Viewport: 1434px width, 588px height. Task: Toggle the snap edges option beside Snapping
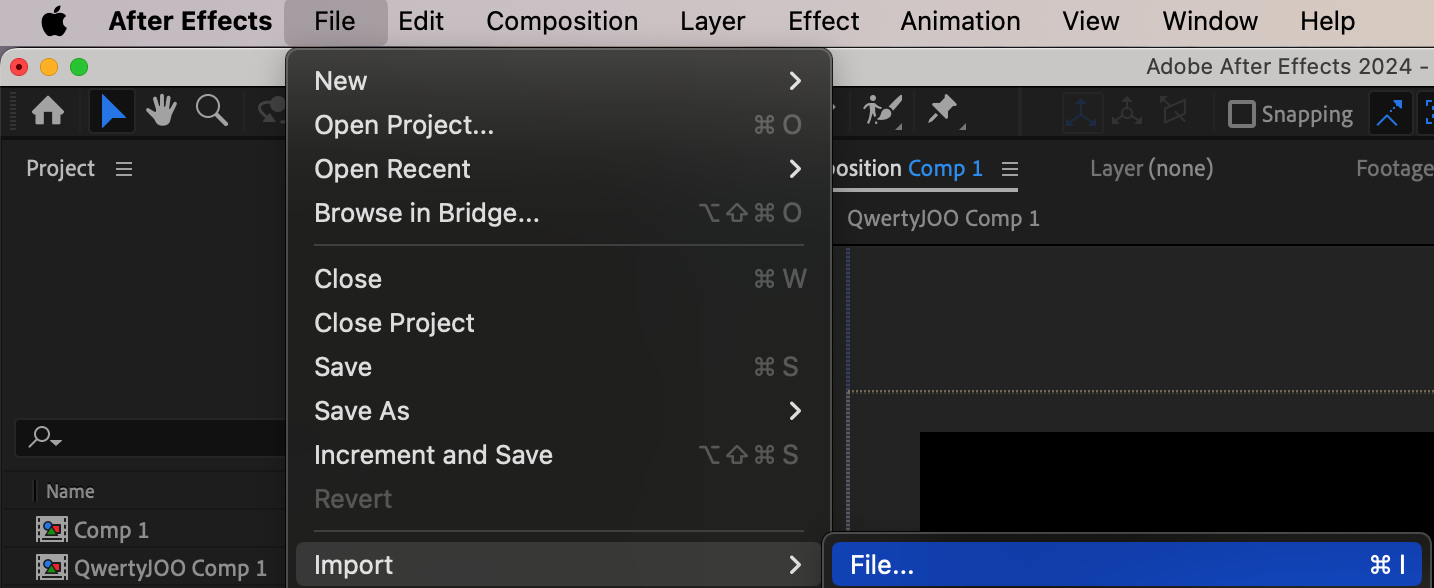point(1389,114)
